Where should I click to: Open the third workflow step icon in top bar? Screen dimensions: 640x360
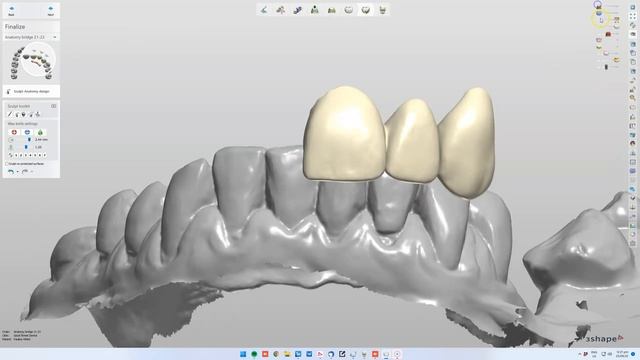tap(298, 10)
